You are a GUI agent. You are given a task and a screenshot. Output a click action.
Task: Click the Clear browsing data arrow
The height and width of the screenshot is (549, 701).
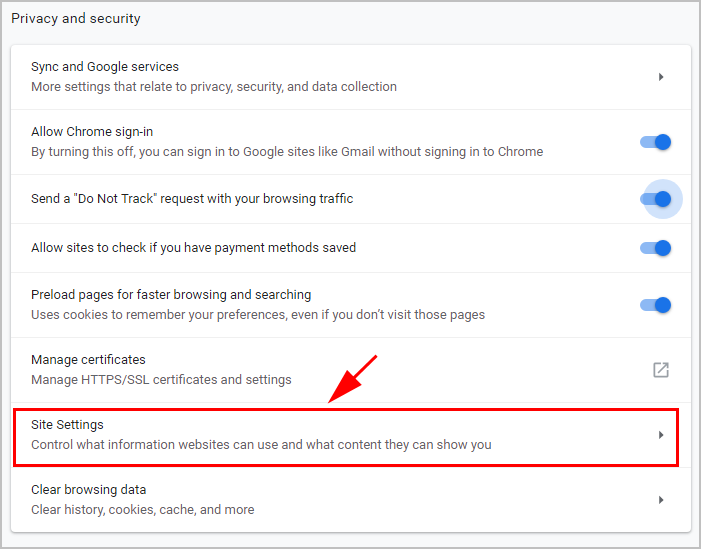pos(661,500)
